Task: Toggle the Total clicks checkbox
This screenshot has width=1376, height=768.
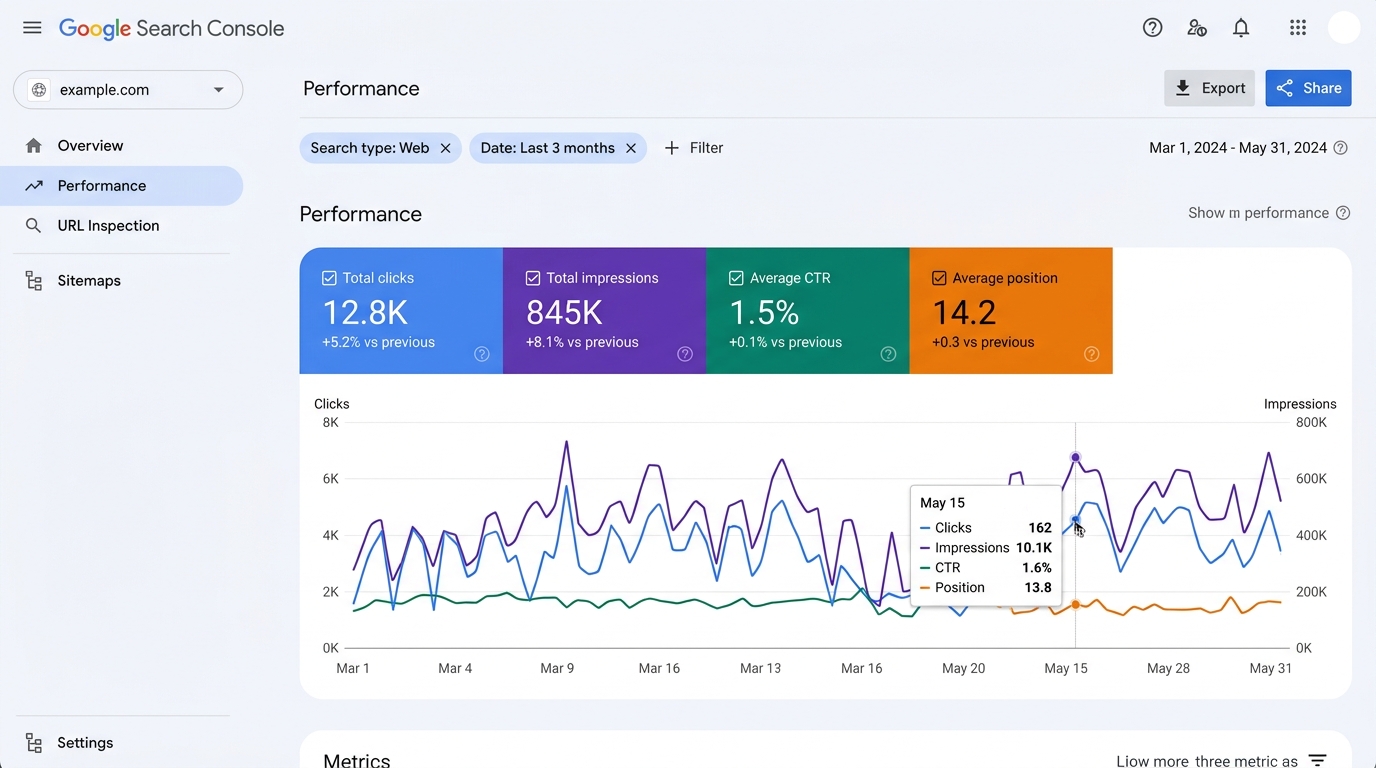Action: [329, 278]
